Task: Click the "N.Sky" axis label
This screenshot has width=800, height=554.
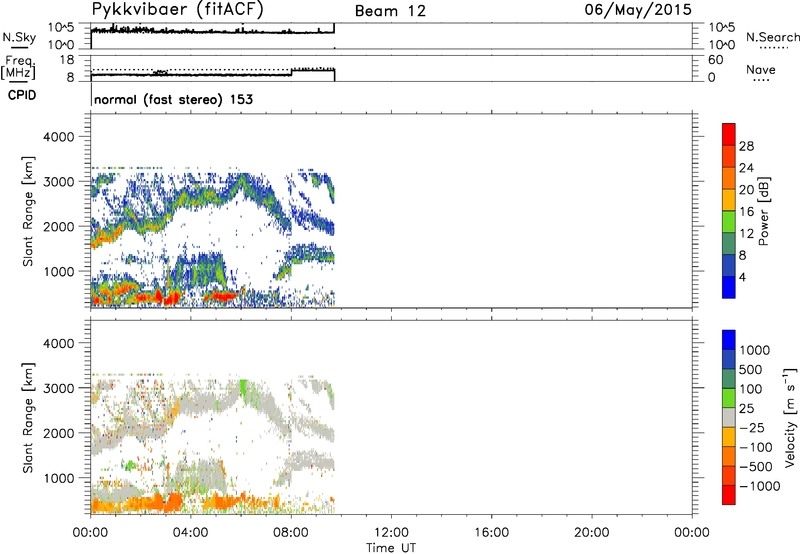Action: (19, 37)
